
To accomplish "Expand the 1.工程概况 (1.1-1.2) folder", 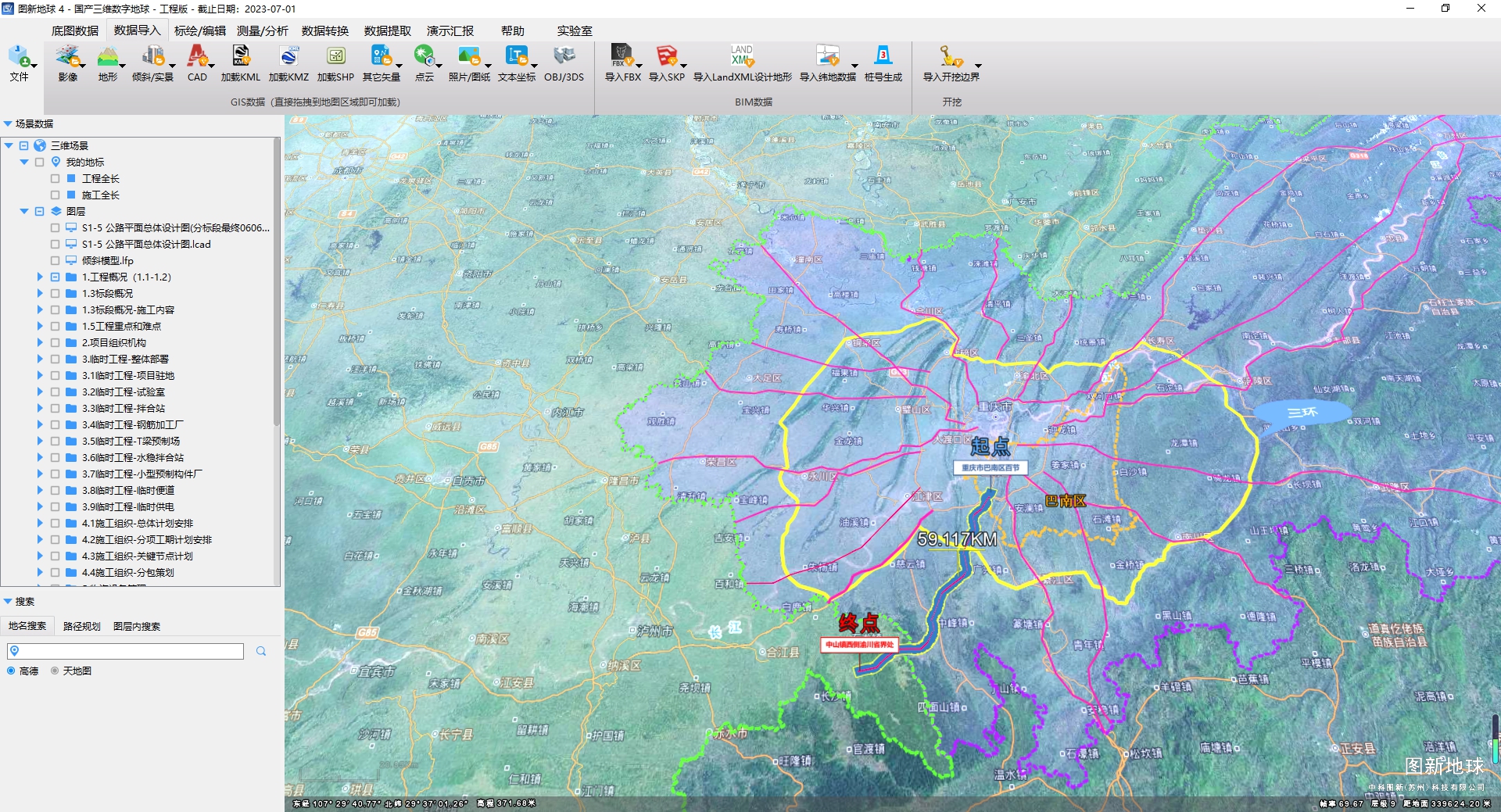I will [x=40, y=277].
